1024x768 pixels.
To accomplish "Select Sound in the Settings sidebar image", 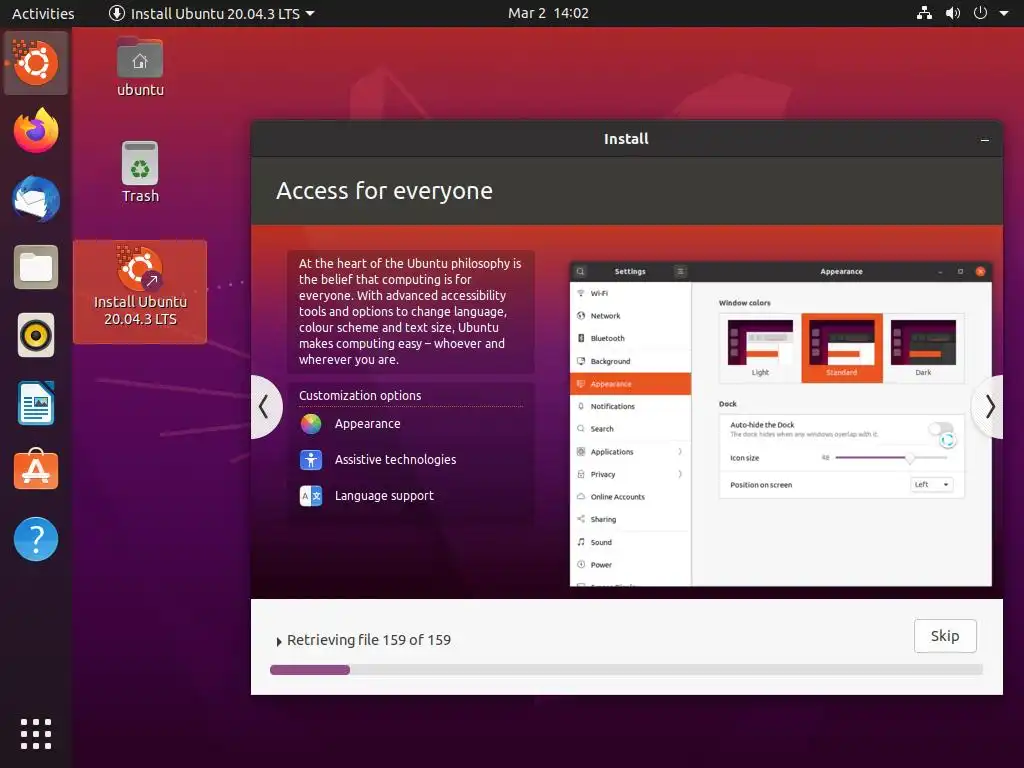I will (x=630, y=542).
